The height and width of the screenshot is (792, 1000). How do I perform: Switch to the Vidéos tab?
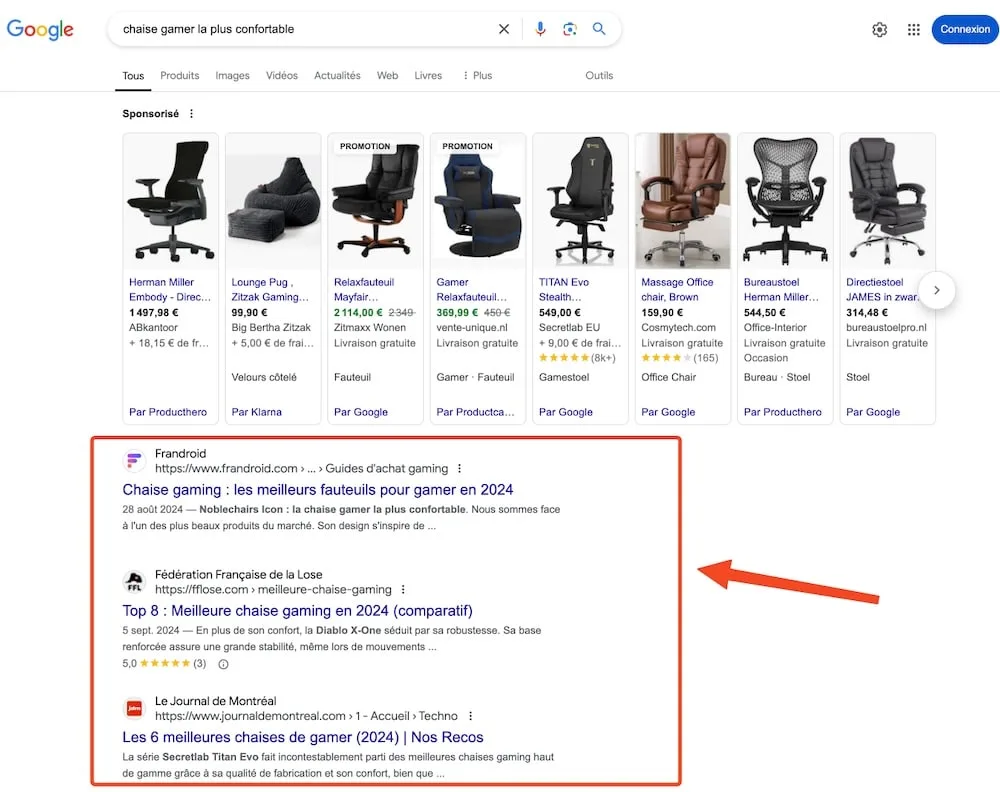click(281, 75)
